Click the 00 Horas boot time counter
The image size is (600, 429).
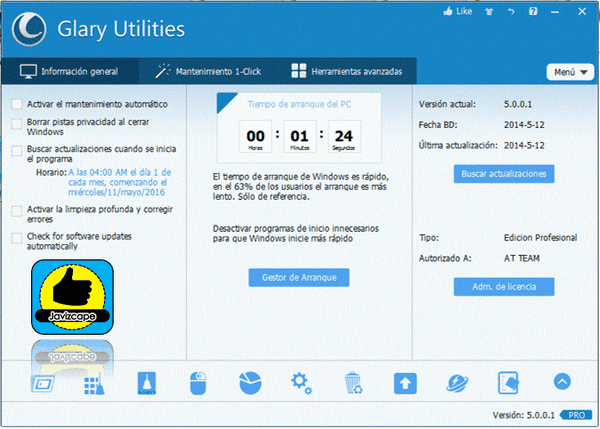255,137
